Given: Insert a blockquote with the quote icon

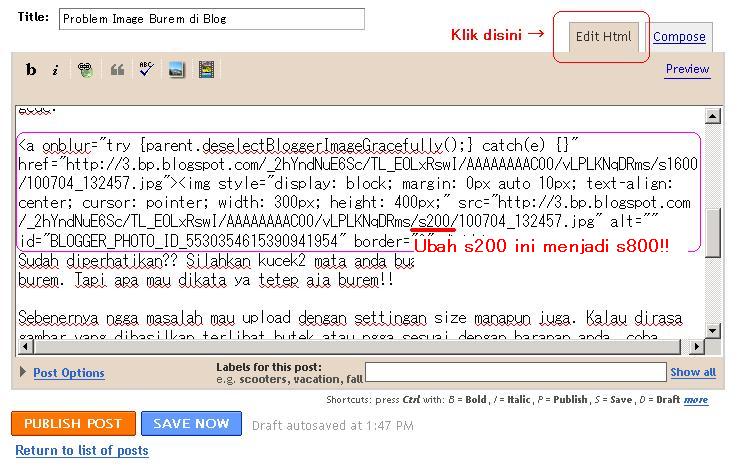Looking at the screenshot, I should pyautogui.click(x=117, y=70).
